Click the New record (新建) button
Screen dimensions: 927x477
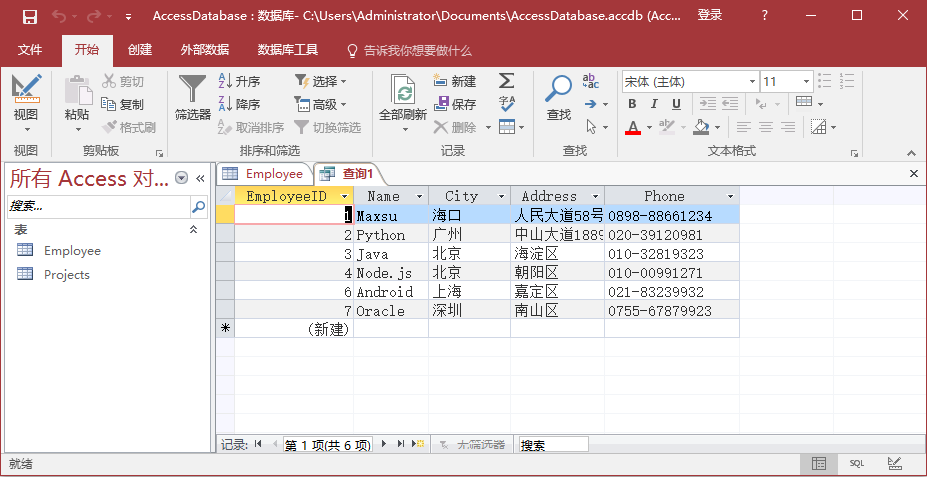click(455, 81)
